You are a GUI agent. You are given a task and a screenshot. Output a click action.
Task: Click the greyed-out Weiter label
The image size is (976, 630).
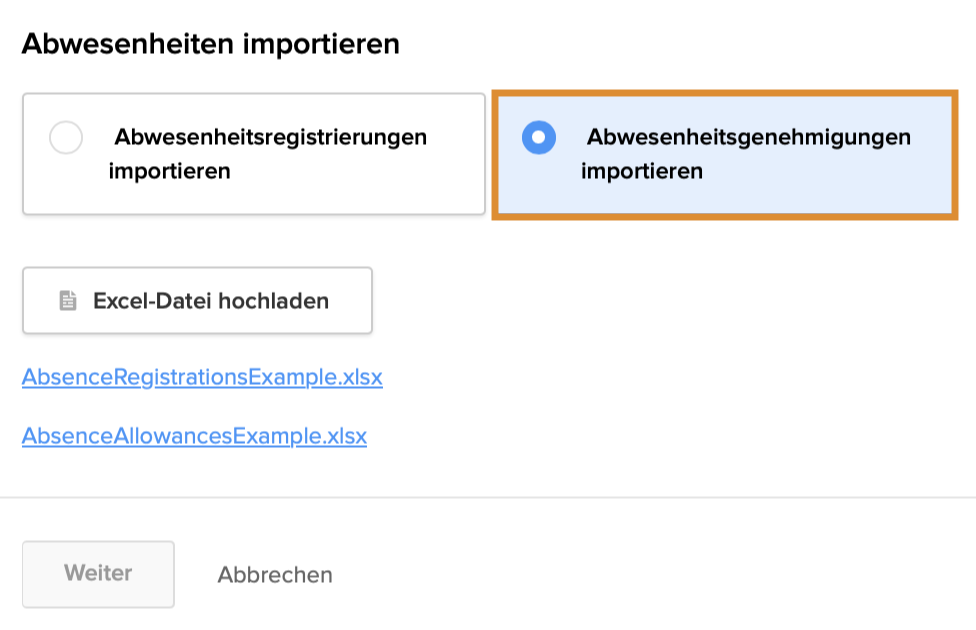[x=98, y=574]
